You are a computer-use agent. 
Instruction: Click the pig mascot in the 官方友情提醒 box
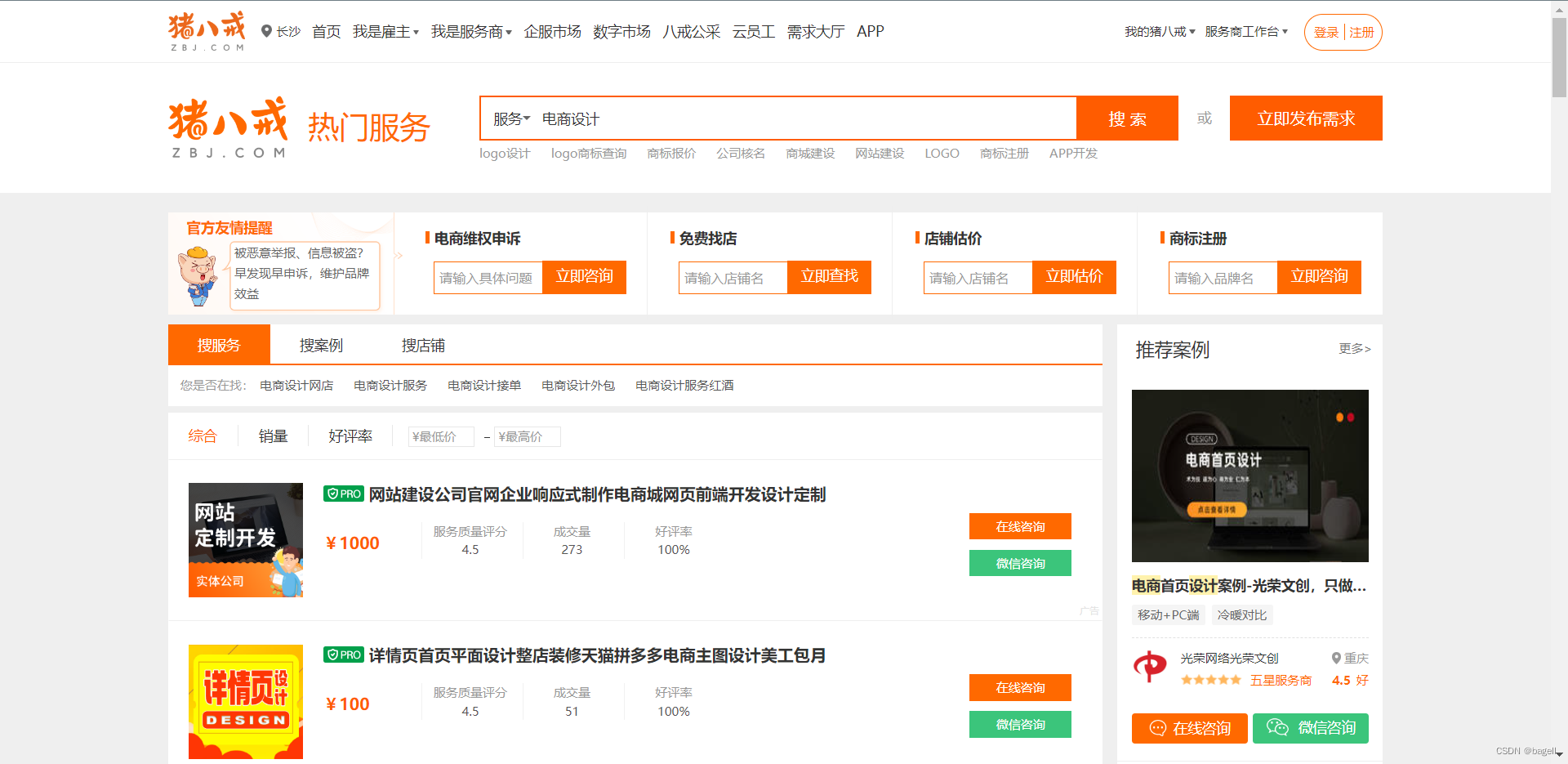pyautogui.click(x=198, y=276)
